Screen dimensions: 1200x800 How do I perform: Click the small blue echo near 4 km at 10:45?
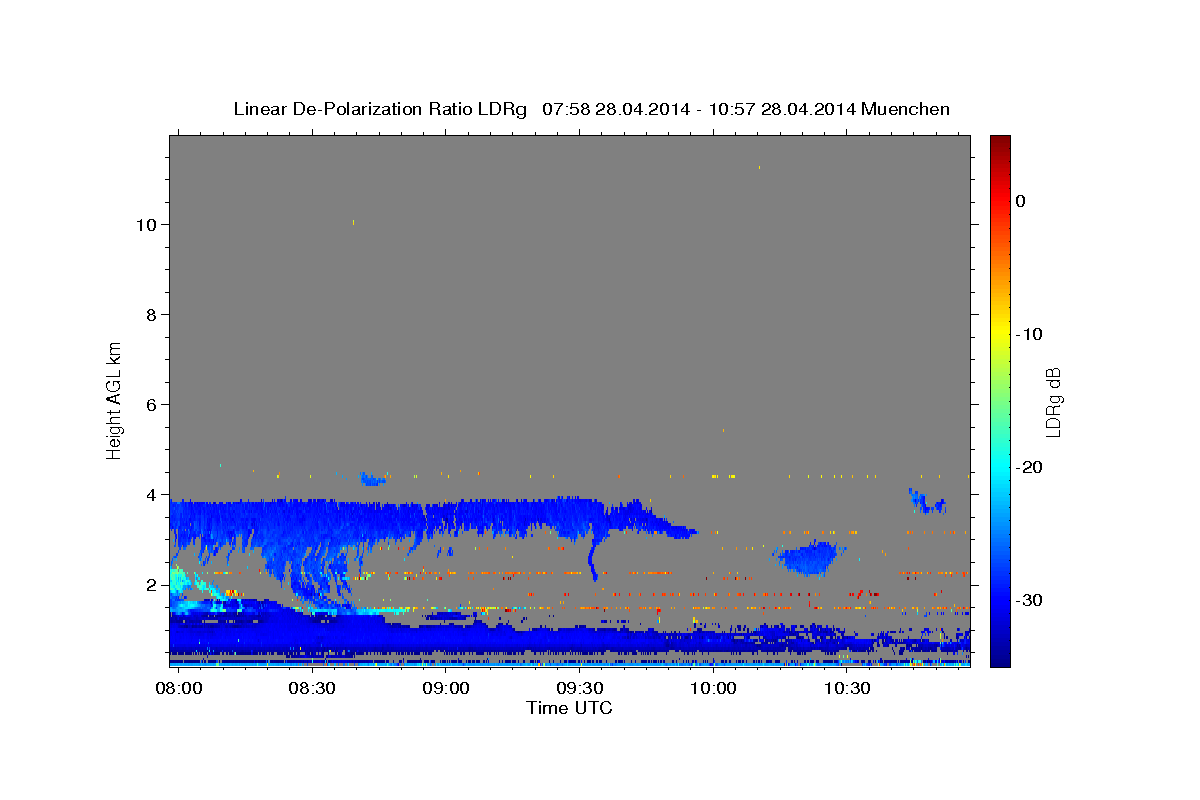tap(926, 502)
